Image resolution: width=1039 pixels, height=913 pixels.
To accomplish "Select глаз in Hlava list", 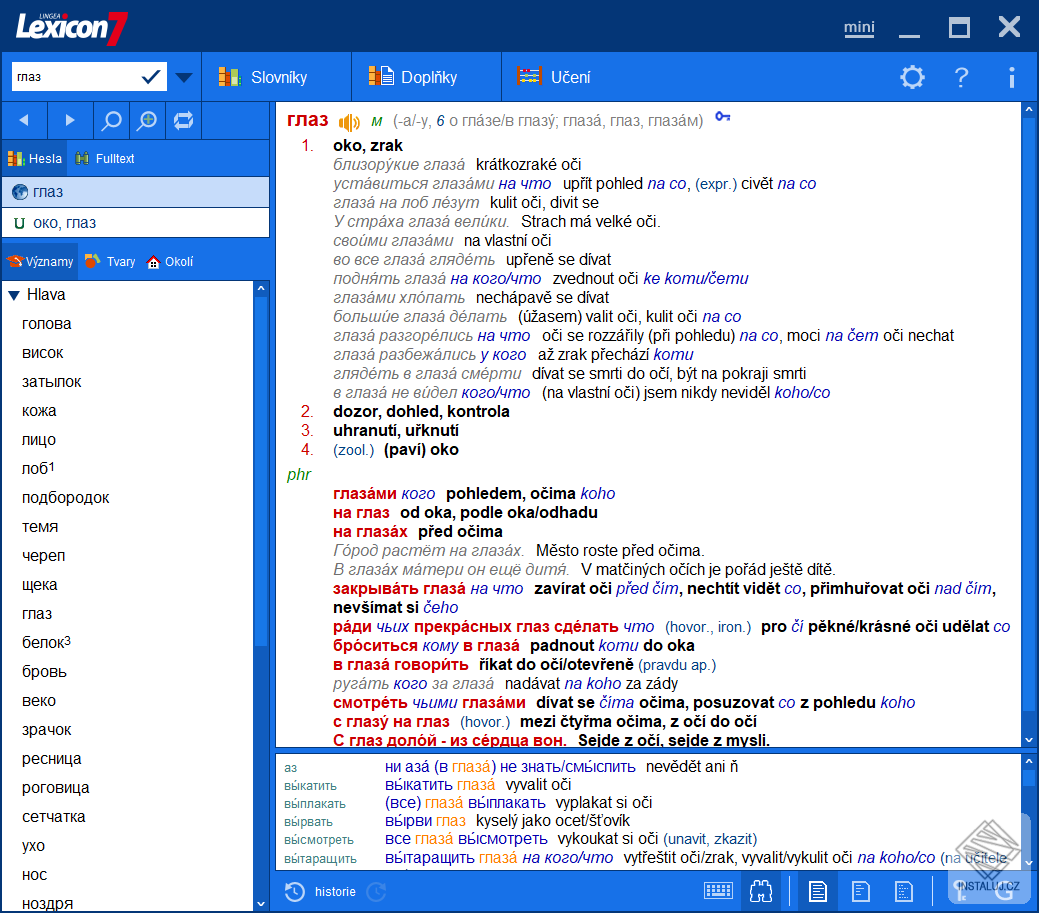I will click(x=37, y=614).
